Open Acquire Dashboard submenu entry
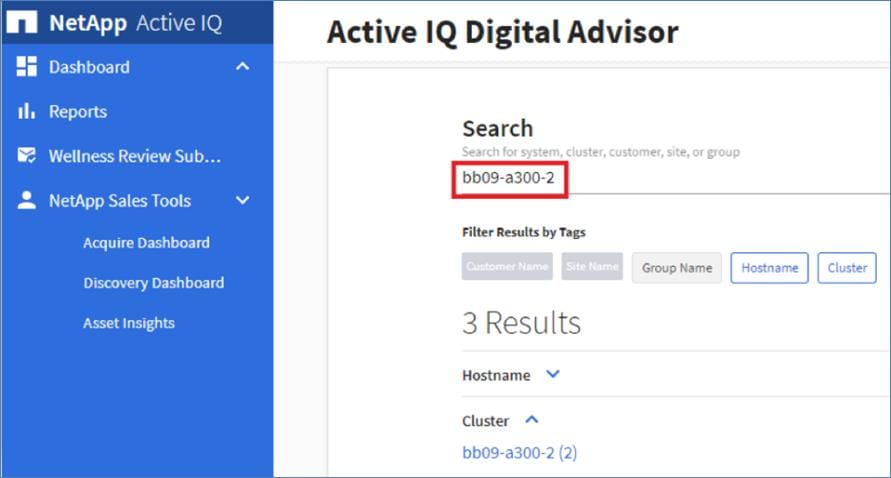This screenshot has width=891, height=478. [x=147, y=243]
